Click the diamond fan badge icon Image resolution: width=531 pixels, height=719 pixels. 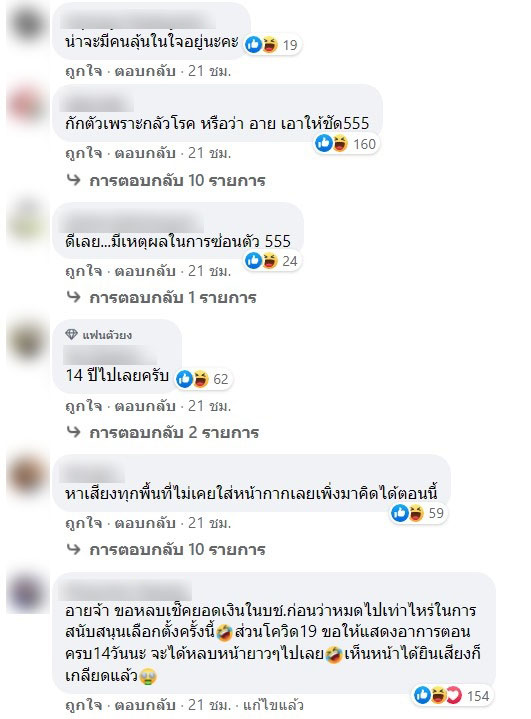point(72,334)
